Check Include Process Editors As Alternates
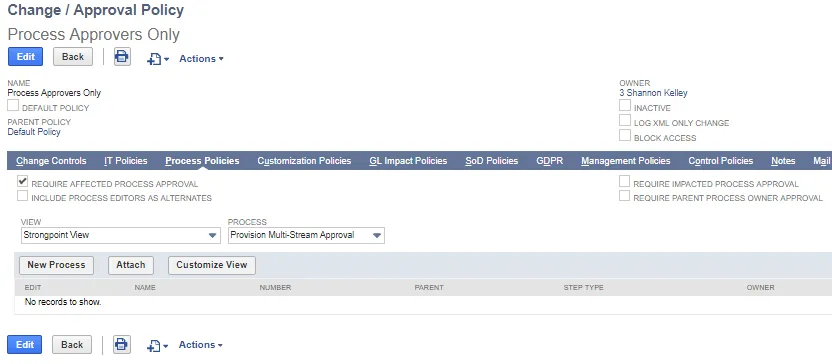This screenshot has width=832, height=364. tap(22, 196)
